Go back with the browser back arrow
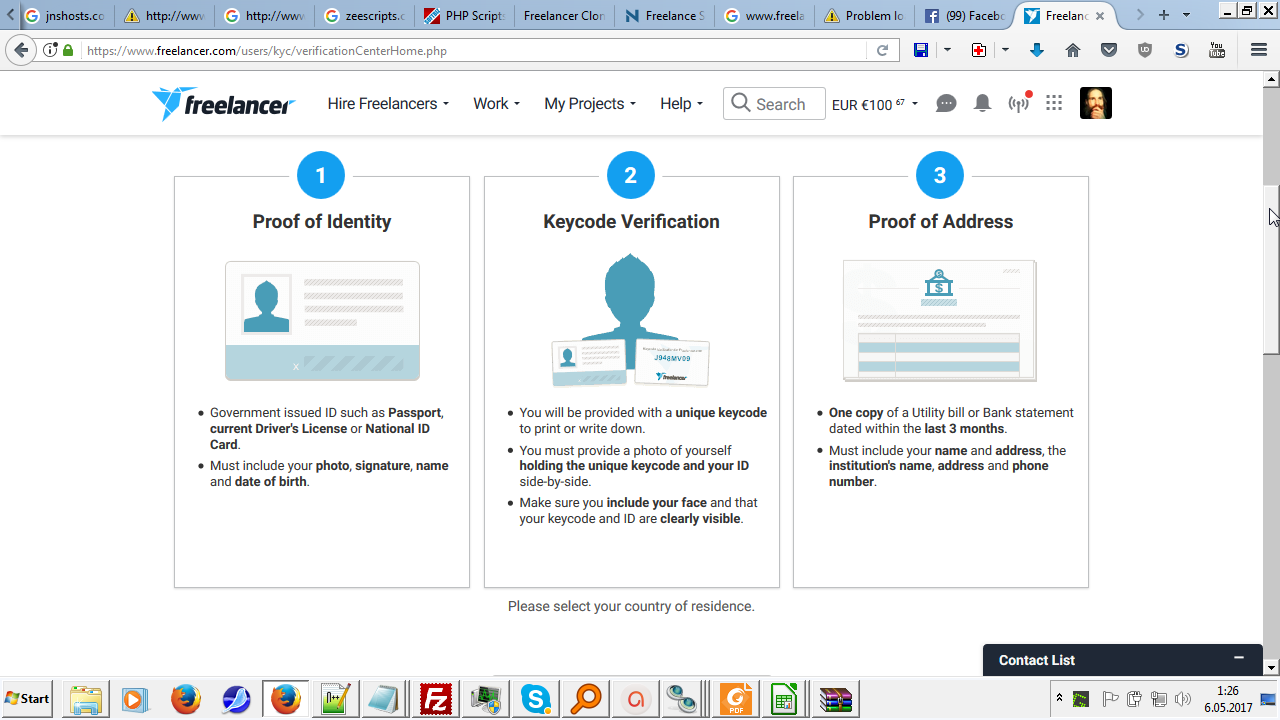The image size is (1280, 720). coord(20,50)
